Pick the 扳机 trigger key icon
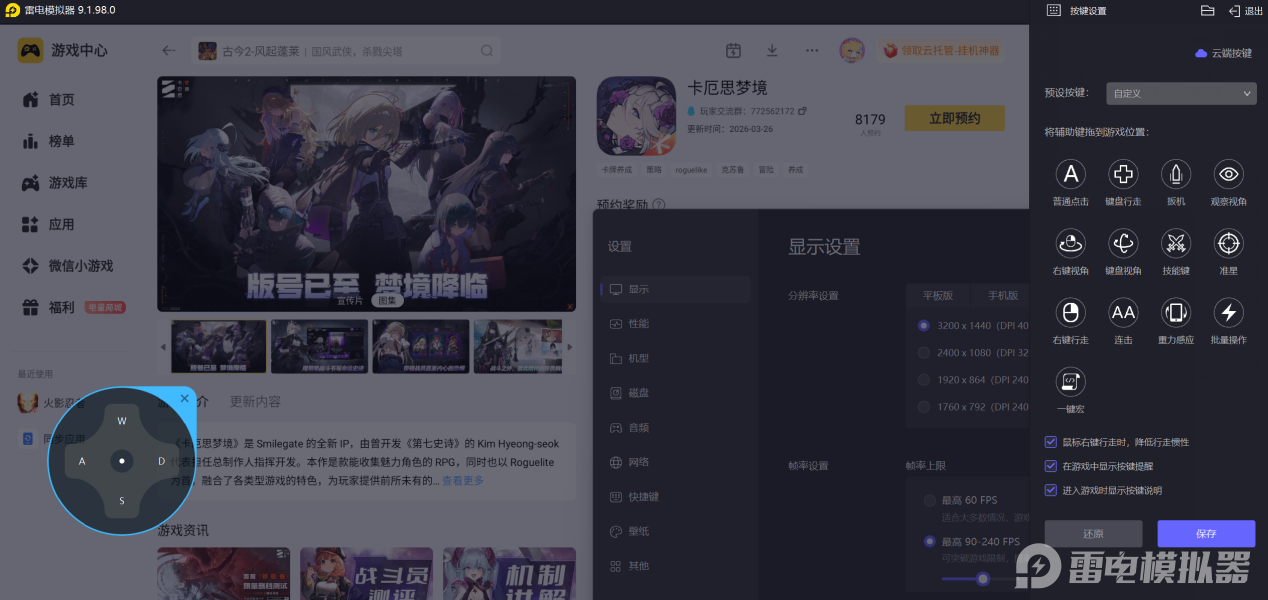The width and height of the screenshot is (1268, 600). [1176, 174]
